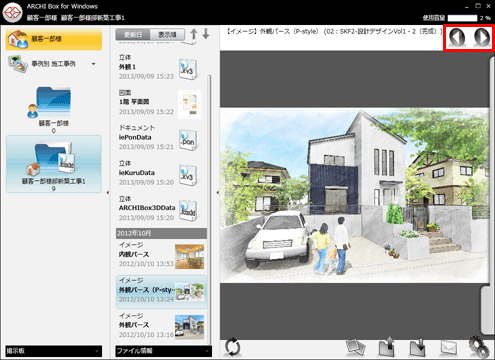Click the 顧客一郎様 yellow header button
Screen dimensions: 495x360
(x=54, y=39)
